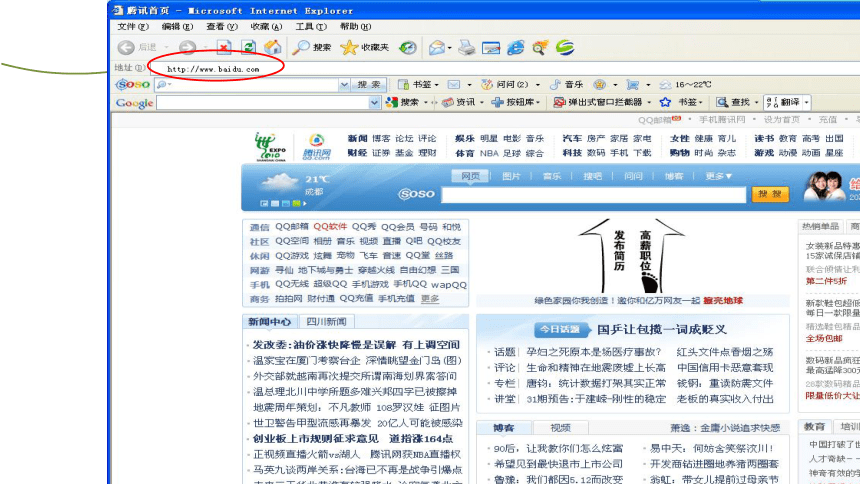The height and width of the screenshot is (484, 860).
Task: Switch to the 四川新闻 news tab
Action: pyautogui.click(x=326, y=322)
